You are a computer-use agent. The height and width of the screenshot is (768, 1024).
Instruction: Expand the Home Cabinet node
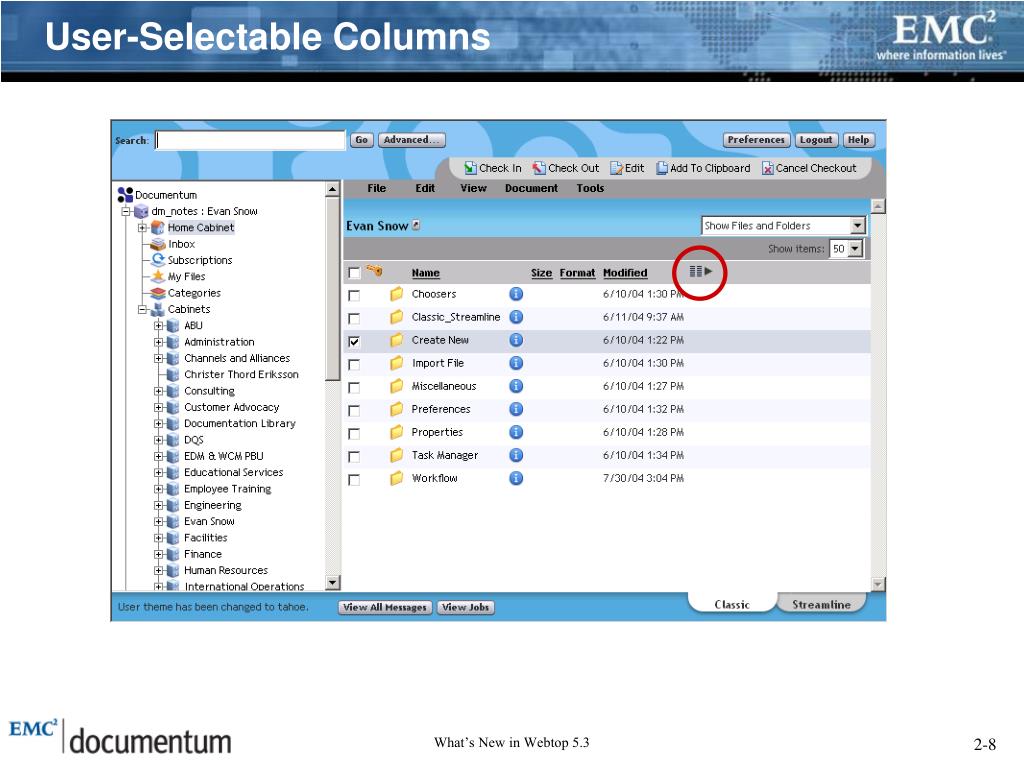142,228
